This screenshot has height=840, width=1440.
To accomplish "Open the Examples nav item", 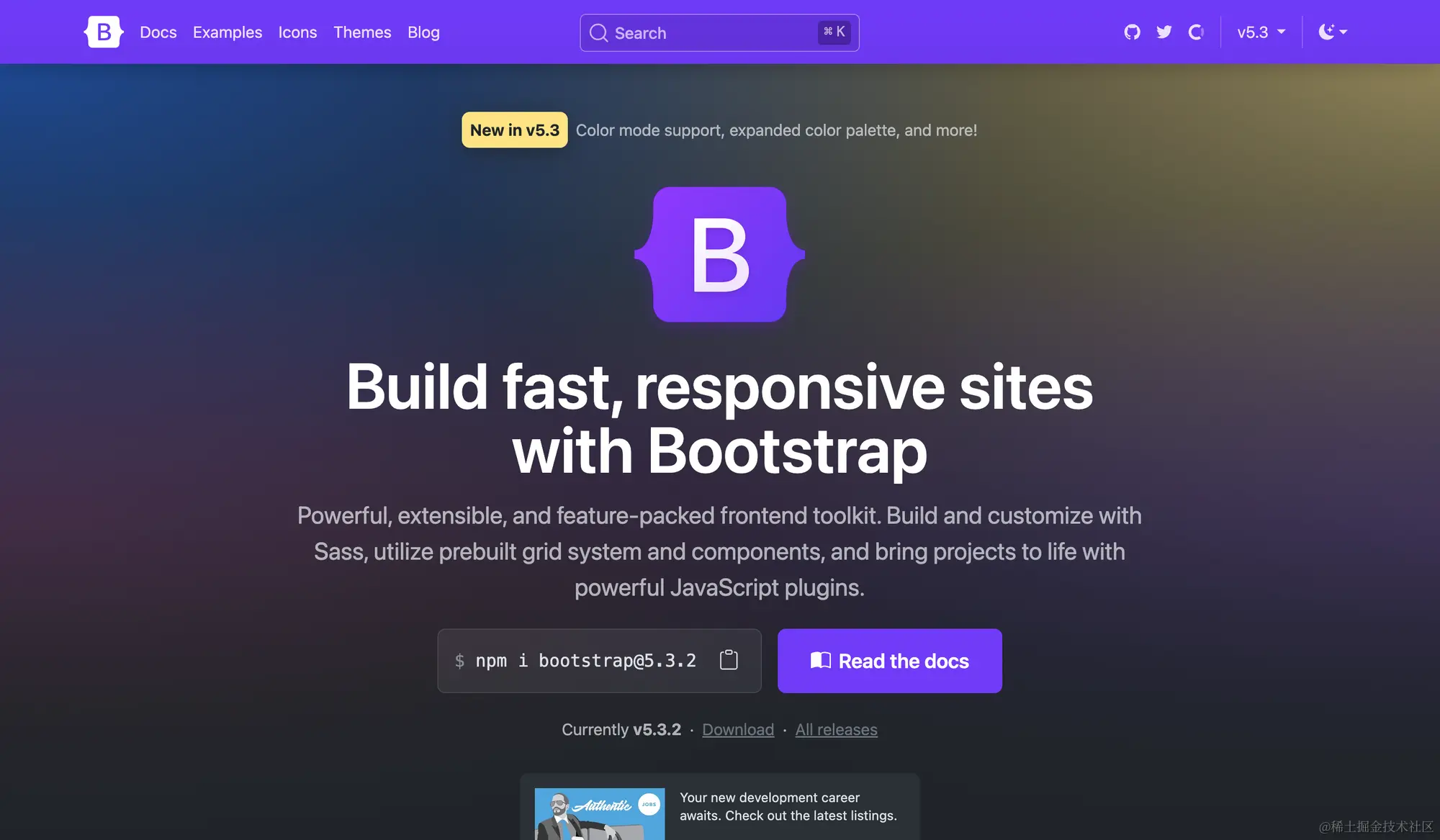I will click(228, 32).
